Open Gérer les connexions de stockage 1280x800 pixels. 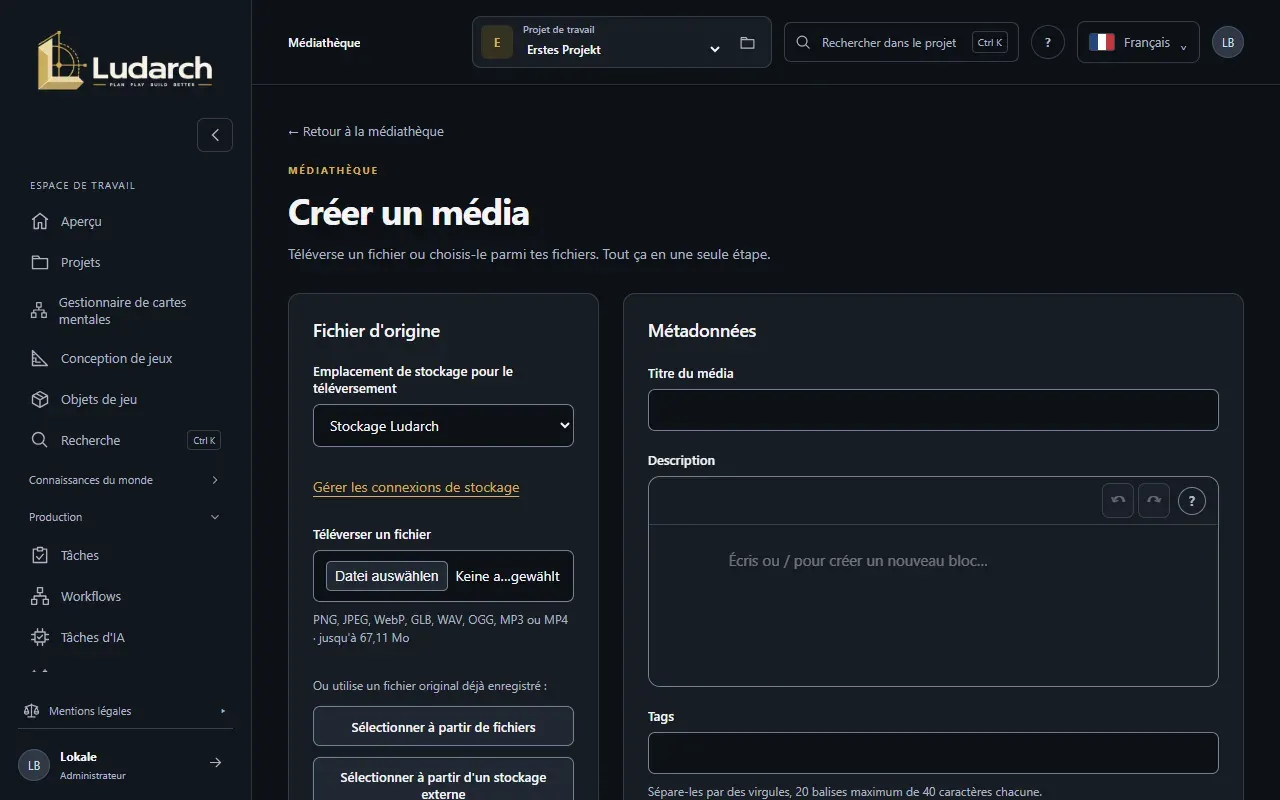click(x=416, y=488)
